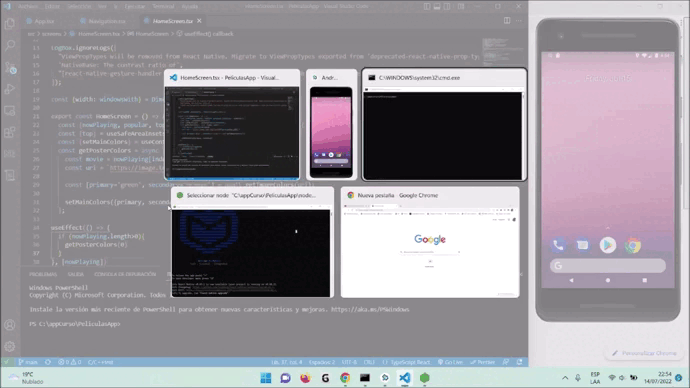Open Source Control view in VS Code
This screenshot has height=388, width=690.
click(10, 67)
